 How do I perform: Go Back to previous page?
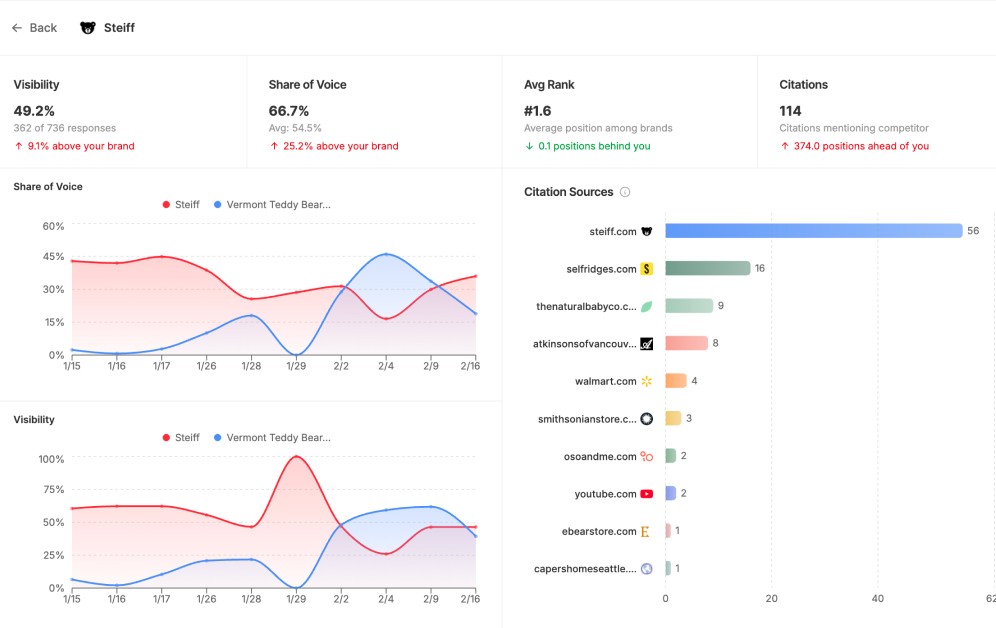coord(34,28)
